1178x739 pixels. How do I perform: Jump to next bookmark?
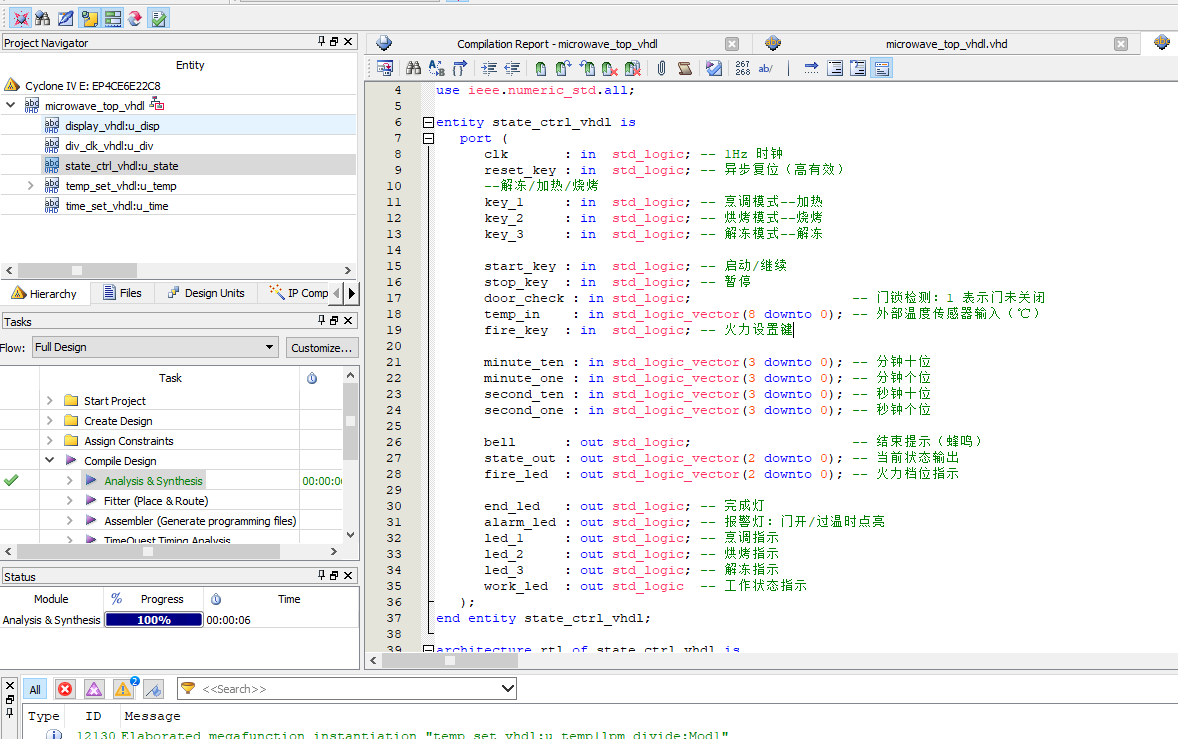pos(563,68)
